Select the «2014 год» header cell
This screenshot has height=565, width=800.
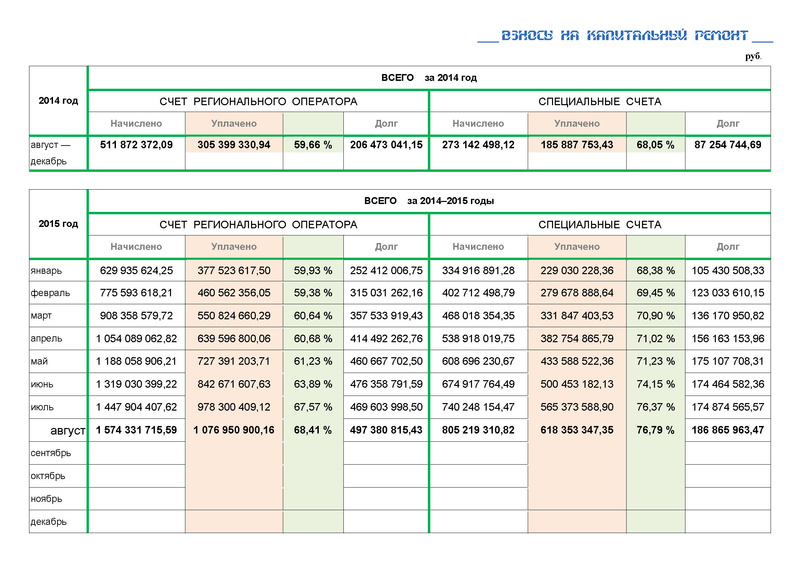pyautogui.click(x=58, y=101)
